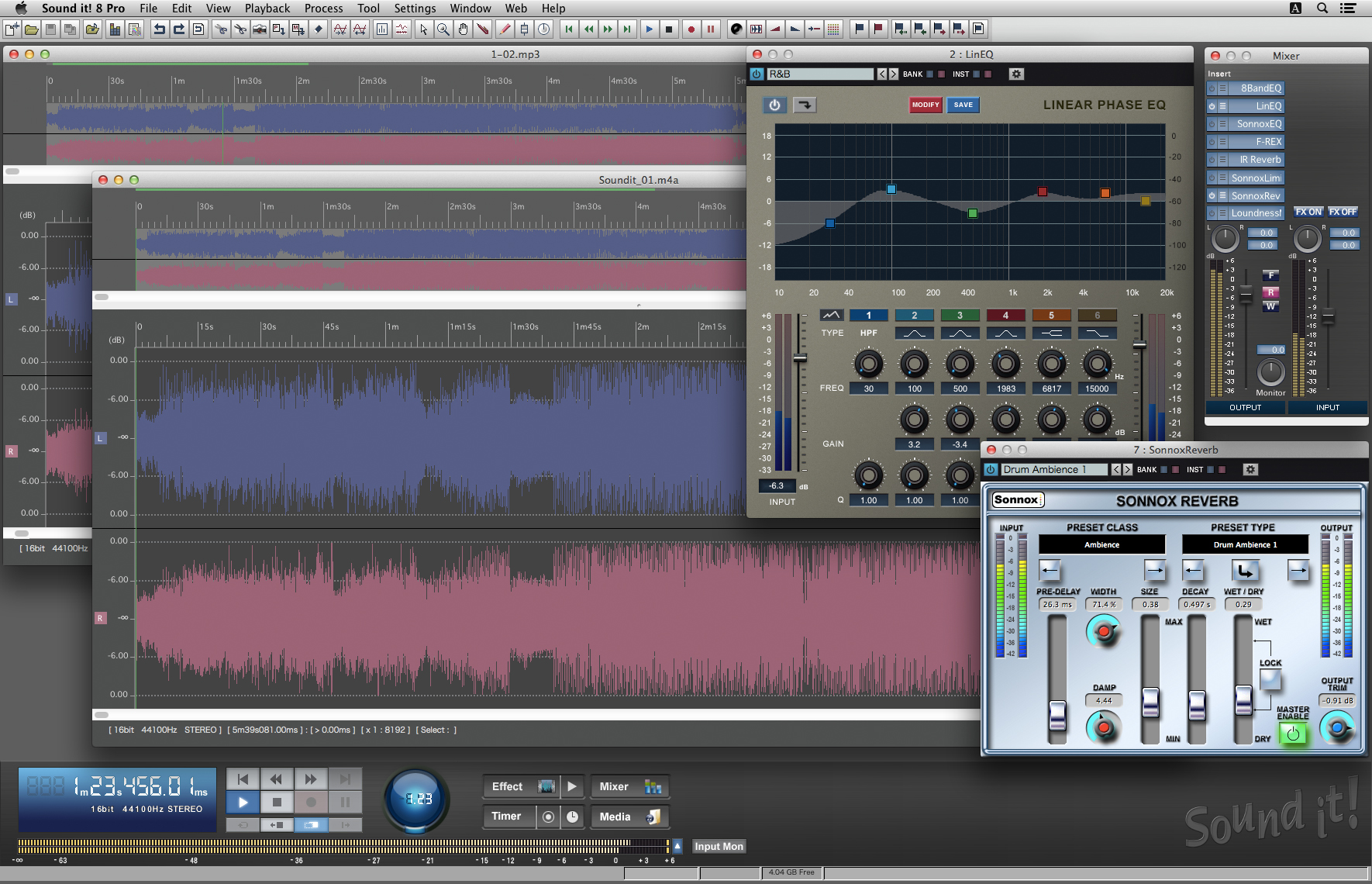Go to next preset in LinEQ header

(x=893, y=74)
